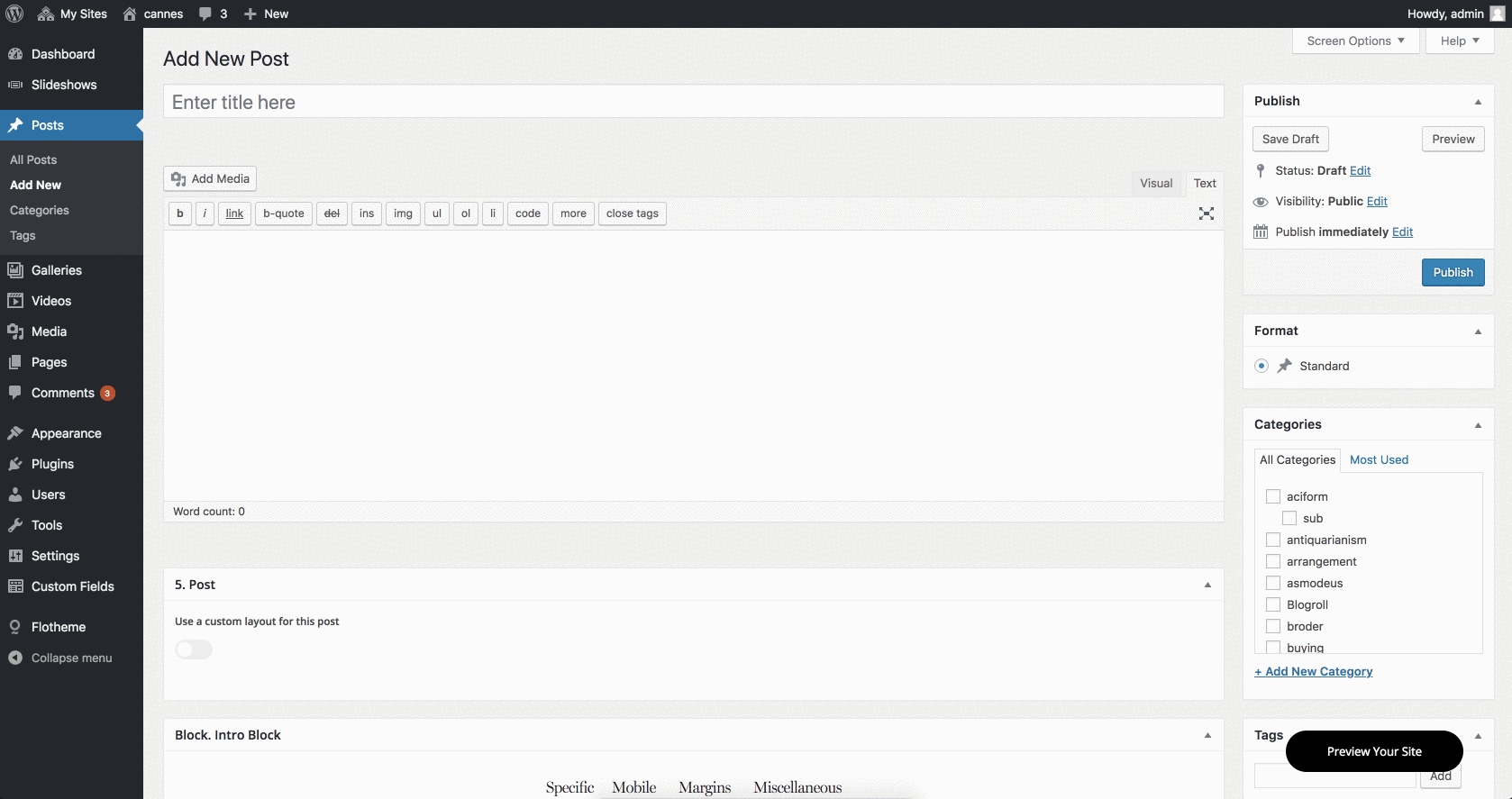Open Custom Fields in the sidebar
The image size is (1512, 799).
[x=71, y=586]
